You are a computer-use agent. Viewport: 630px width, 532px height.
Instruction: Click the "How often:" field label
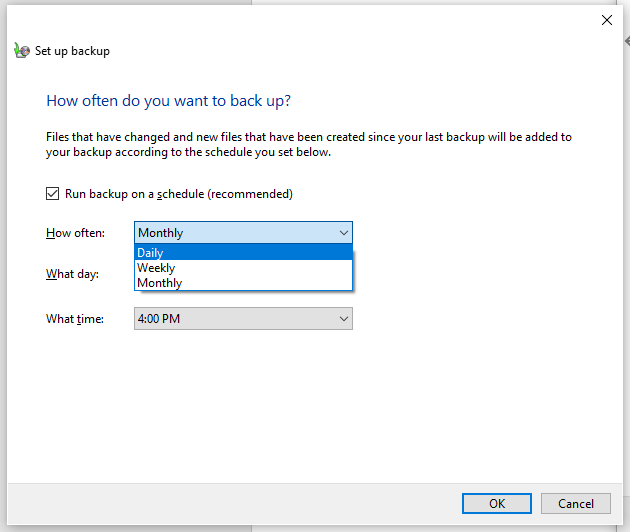[x=75, y=233]
